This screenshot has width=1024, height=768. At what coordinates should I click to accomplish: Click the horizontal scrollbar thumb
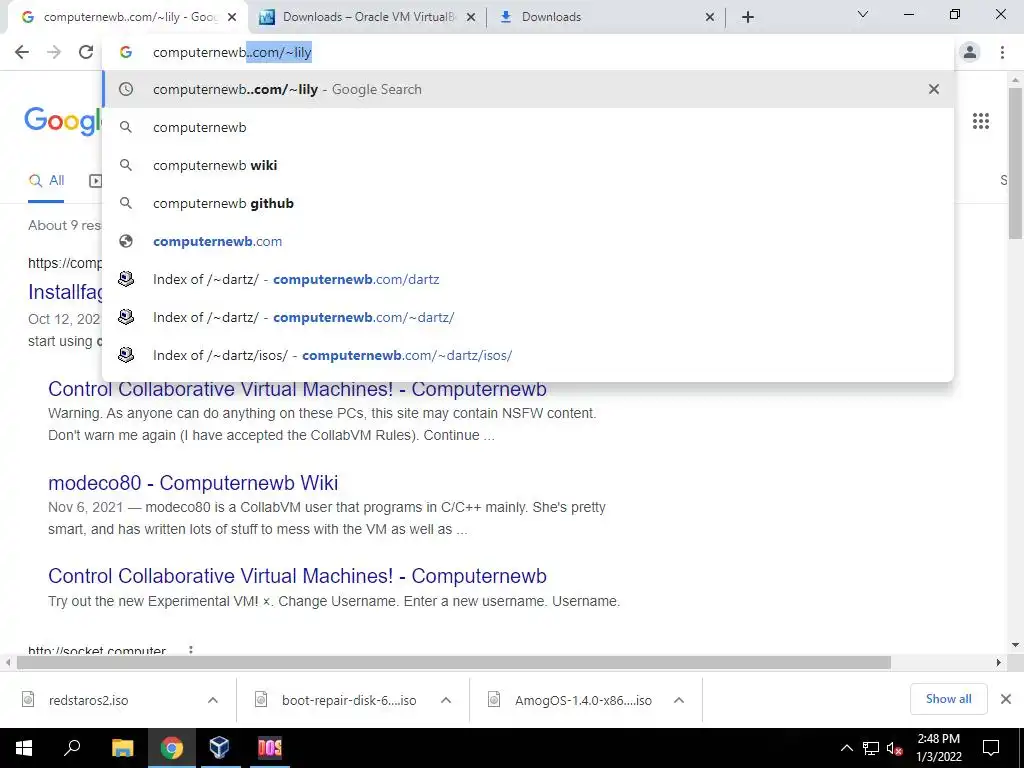(x=454, y=663)
